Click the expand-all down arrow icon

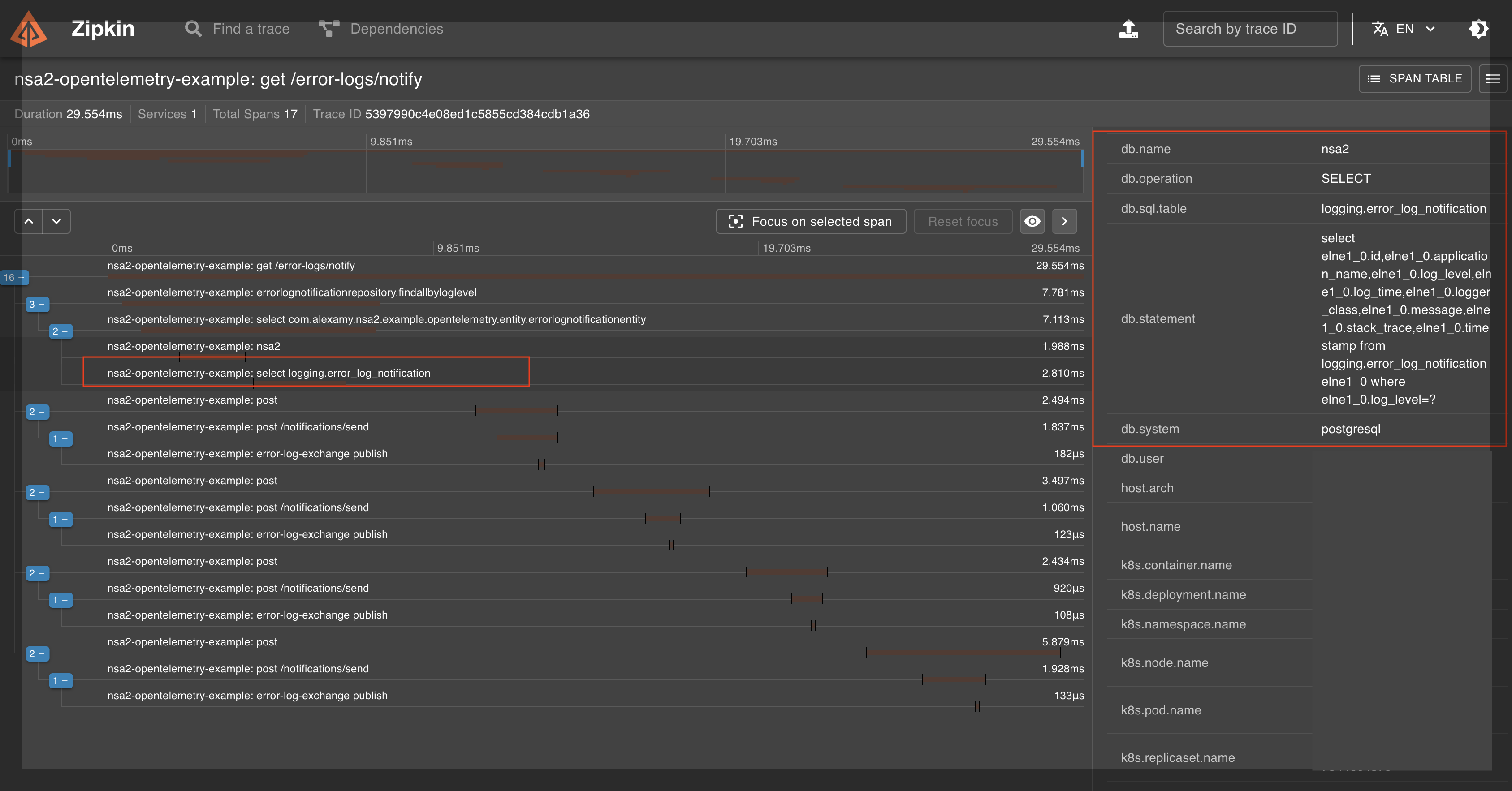coord(56,221)
